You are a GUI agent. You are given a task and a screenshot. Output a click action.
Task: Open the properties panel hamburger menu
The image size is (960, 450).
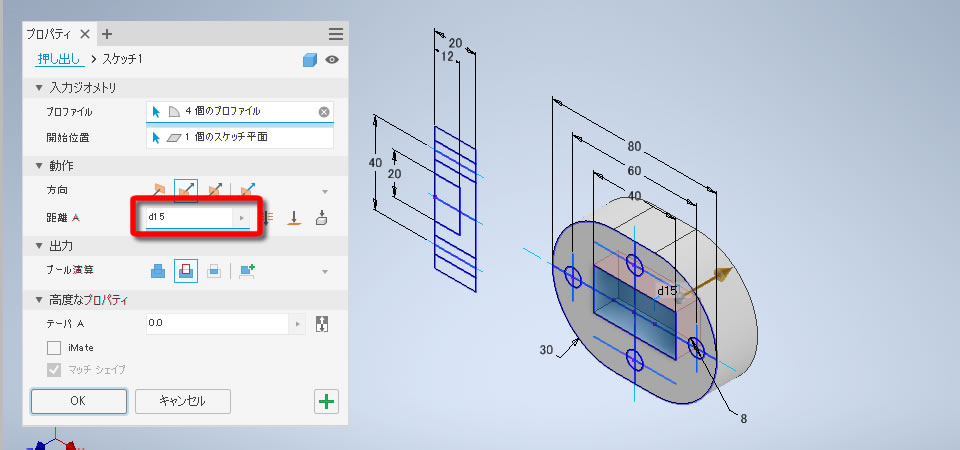336,34
